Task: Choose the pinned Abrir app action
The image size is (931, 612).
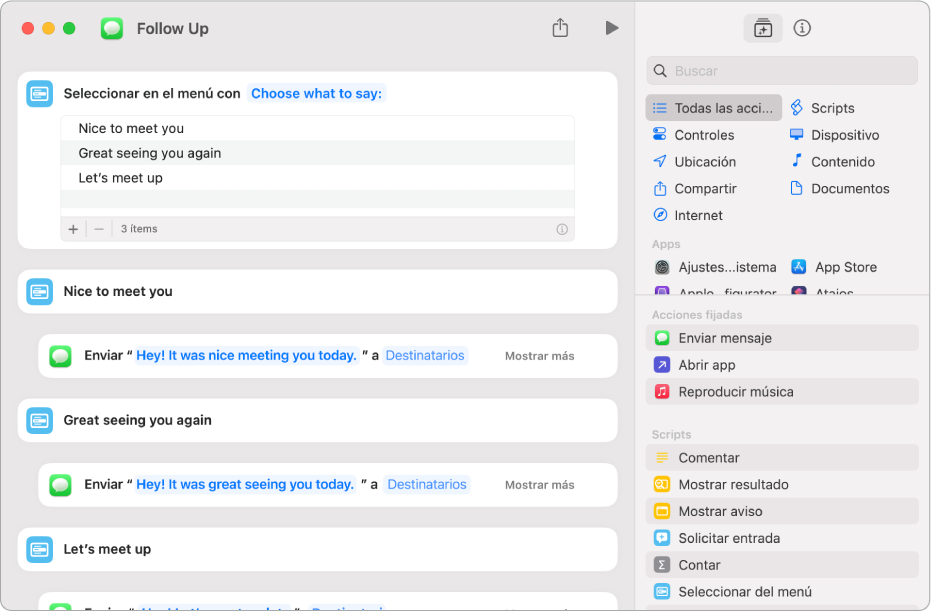Action: click(782, 365)
